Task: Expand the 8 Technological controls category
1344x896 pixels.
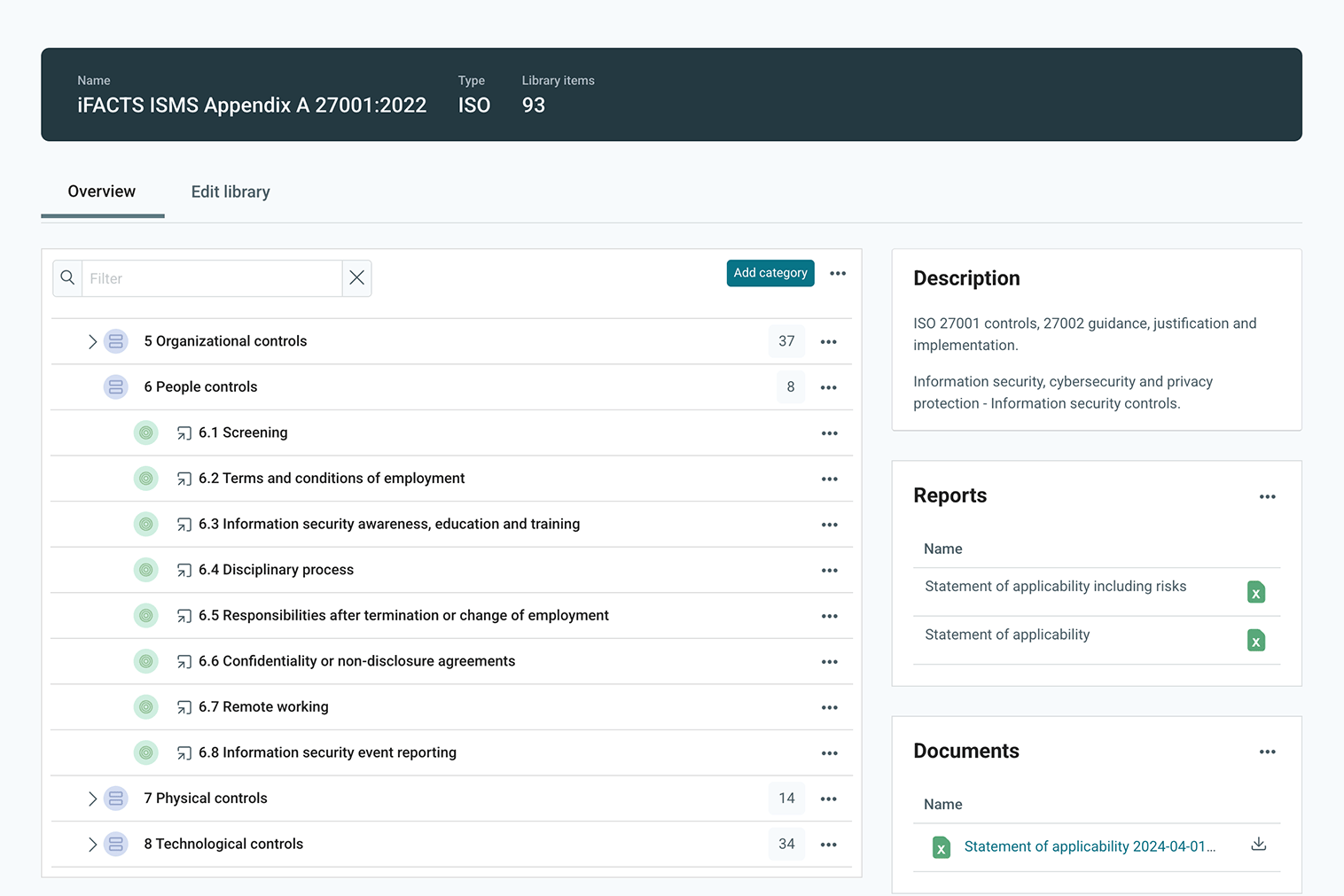Action: pyautogui.click(x=92, y=845)
